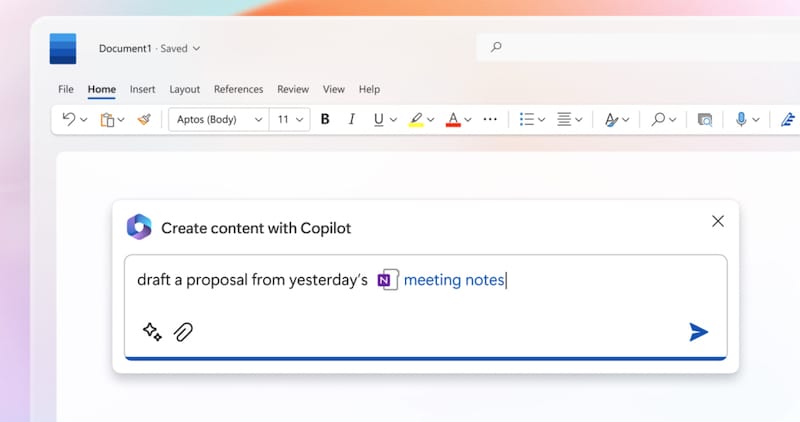Activate the Format Painter brush
Viewport: 800px width, 422px height.
pyautogui.click(x=144, y=119)
